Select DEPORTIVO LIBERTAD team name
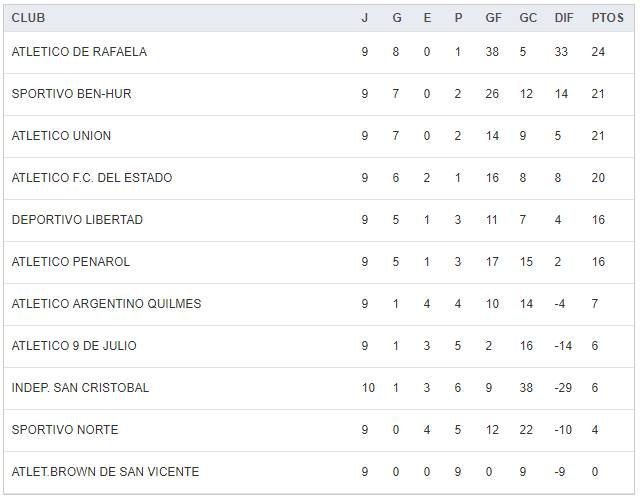 (x=77, y=220)
